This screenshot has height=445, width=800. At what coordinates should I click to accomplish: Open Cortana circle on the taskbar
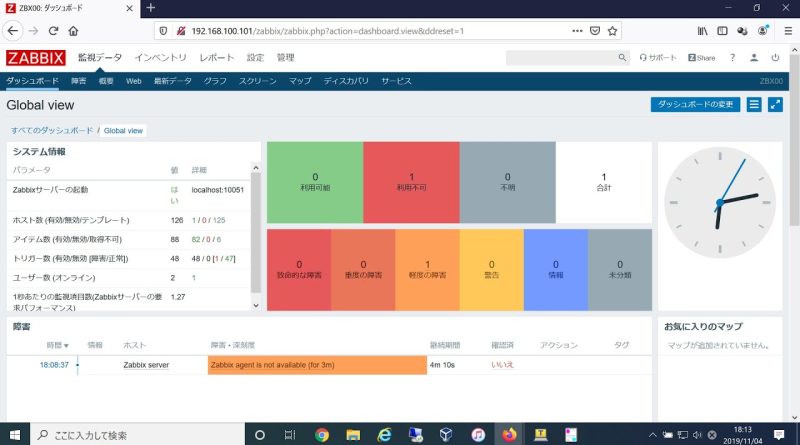click(x=260, y=435)
